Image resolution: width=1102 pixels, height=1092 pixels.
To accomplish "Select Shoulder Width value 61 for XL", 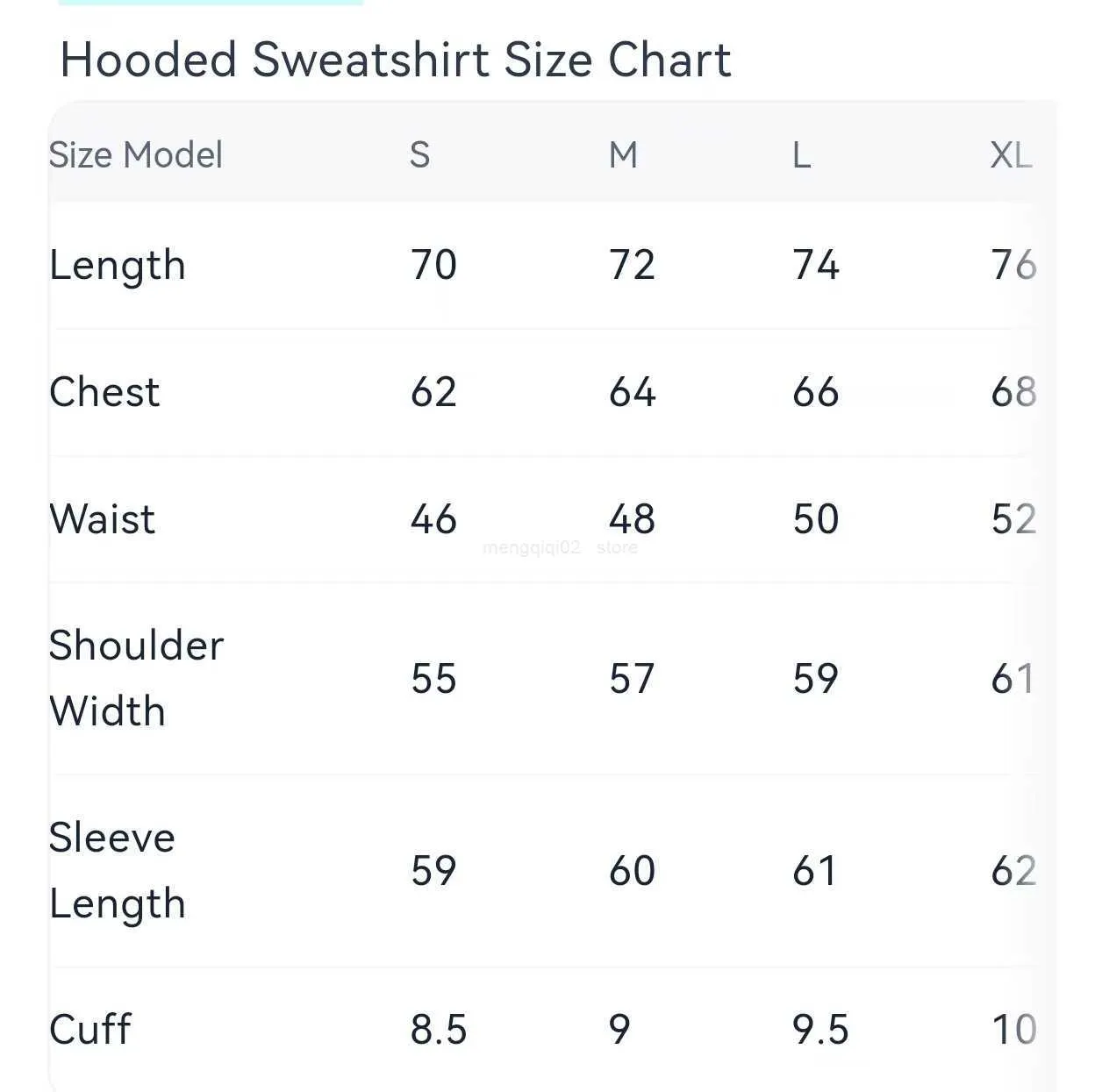I will click(1013, 679).
